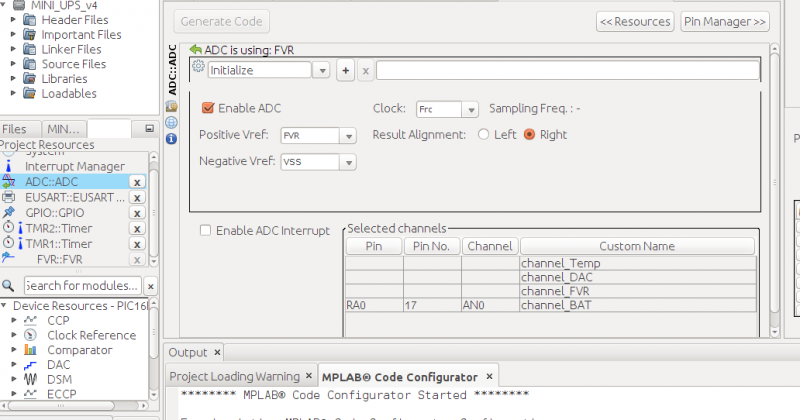Viewport: 800px width, 420px height.
Task: Click the blue info icon in side strip
Action: 171,138
